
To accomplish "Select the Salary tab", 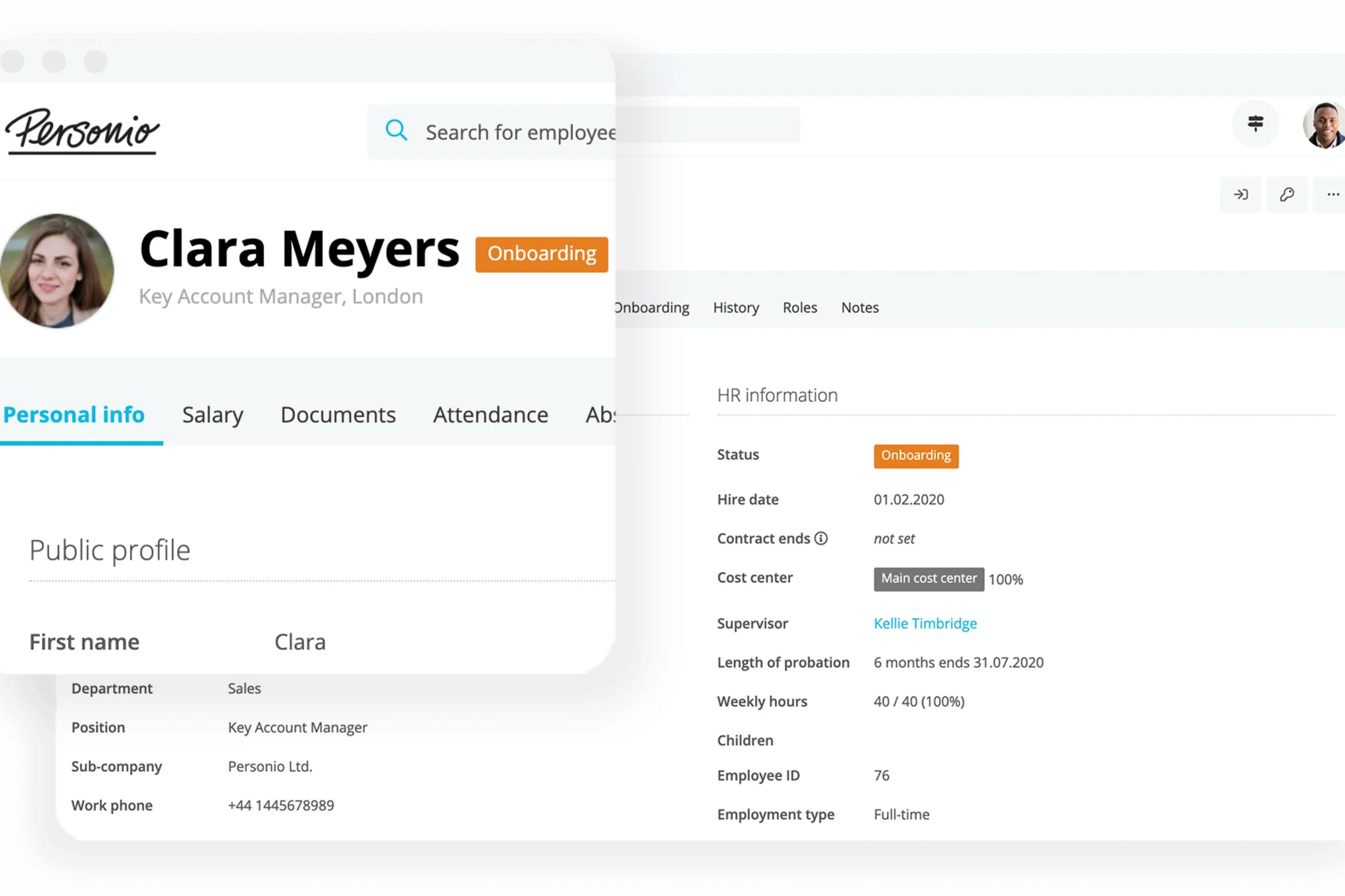I will pos(211,414).
